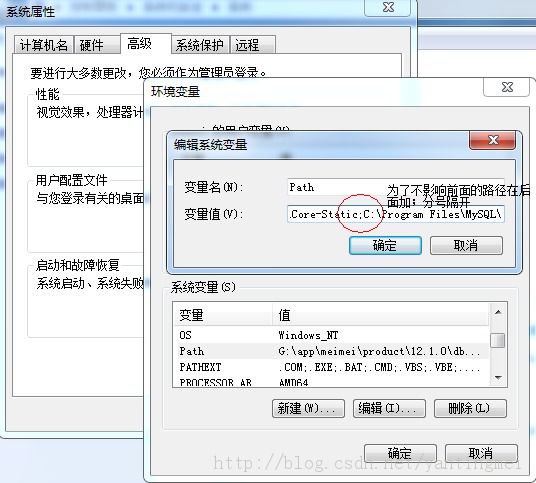This screenshot has height=483, width=536.
Task: Select the OS variable row
Action: (331, 335)
